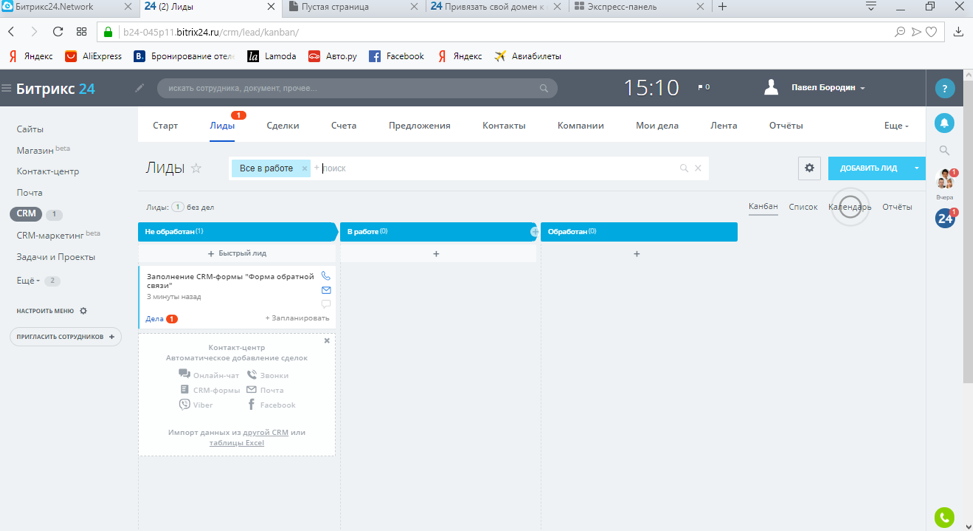Click the global search field in header
The width and height of the screenshot is (973, 531).
click(350, 88)
